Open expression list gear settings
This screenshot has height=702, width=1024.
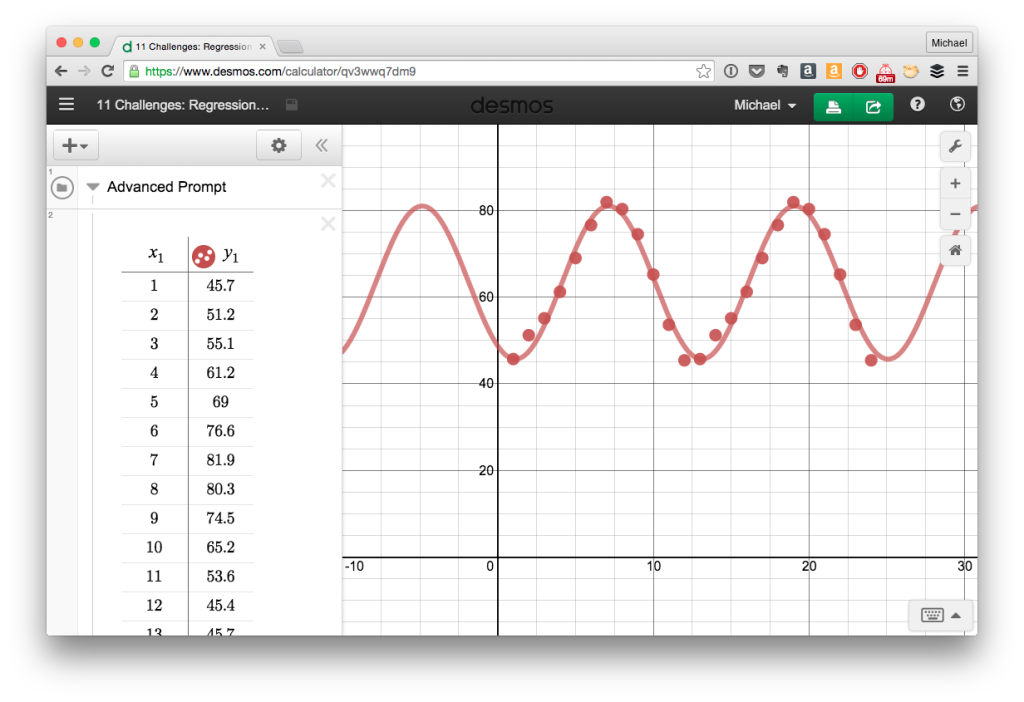click(279, 146)
